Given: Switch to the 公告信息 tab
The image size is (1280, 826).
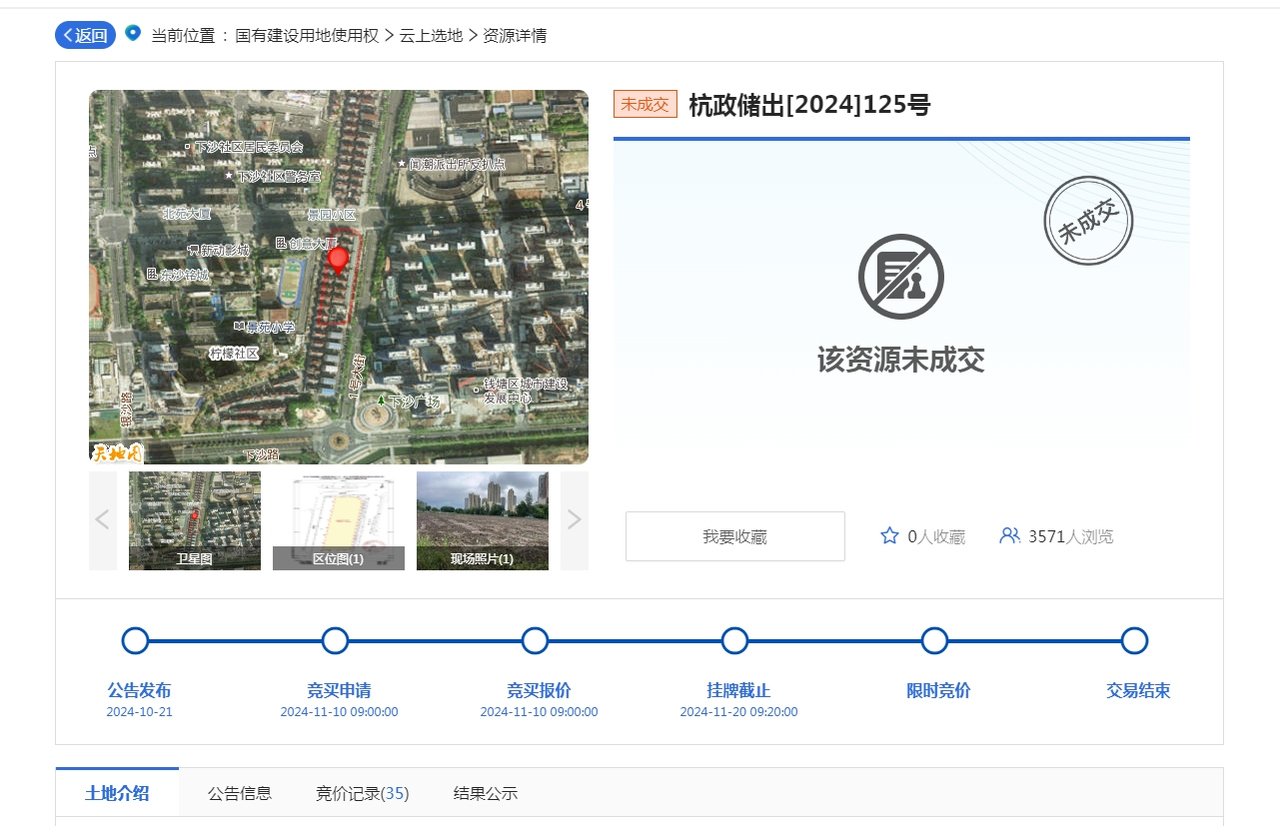Looking at the screenshot, I should 240,794.
